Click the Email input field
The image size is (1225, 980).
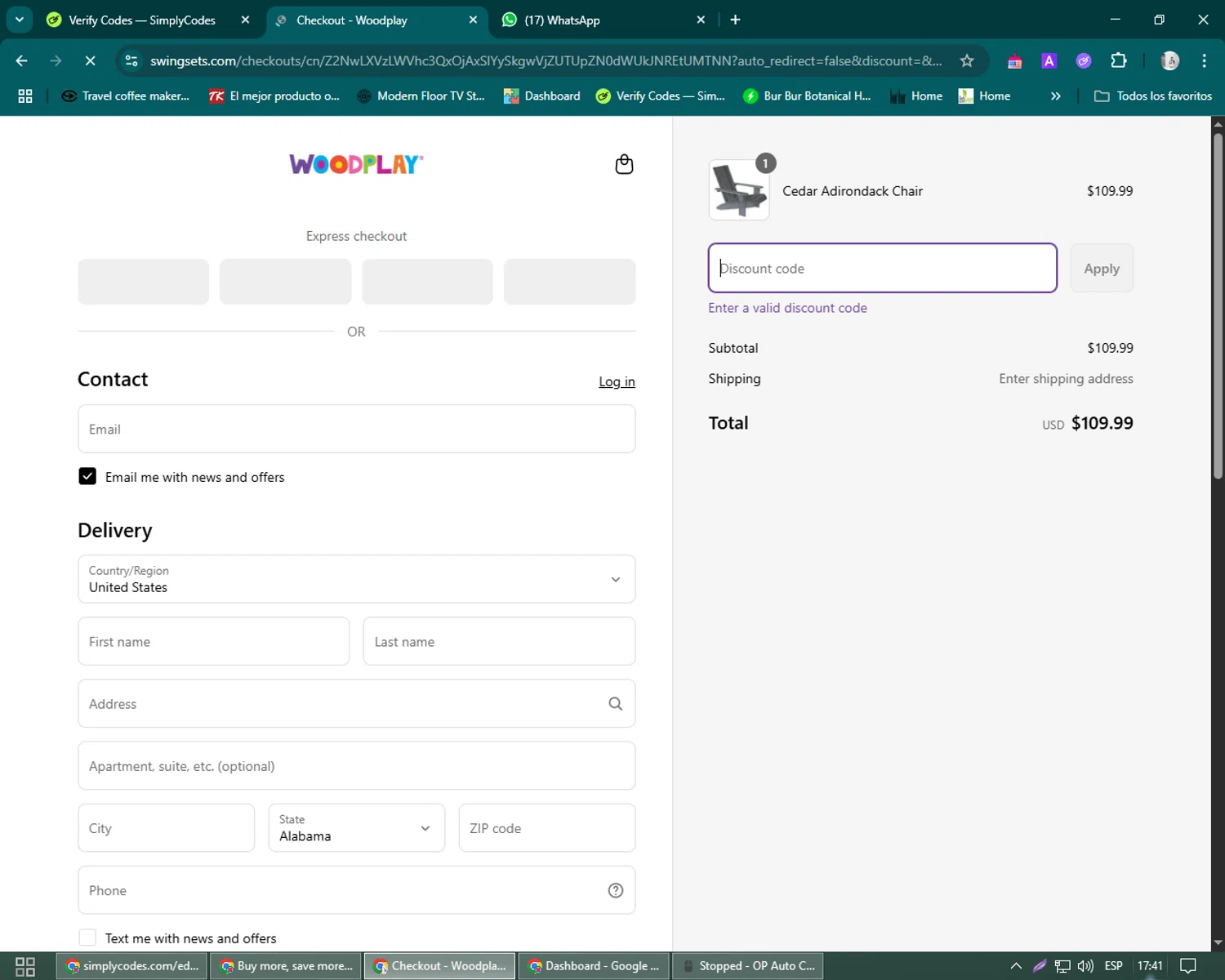pos(356,429)
